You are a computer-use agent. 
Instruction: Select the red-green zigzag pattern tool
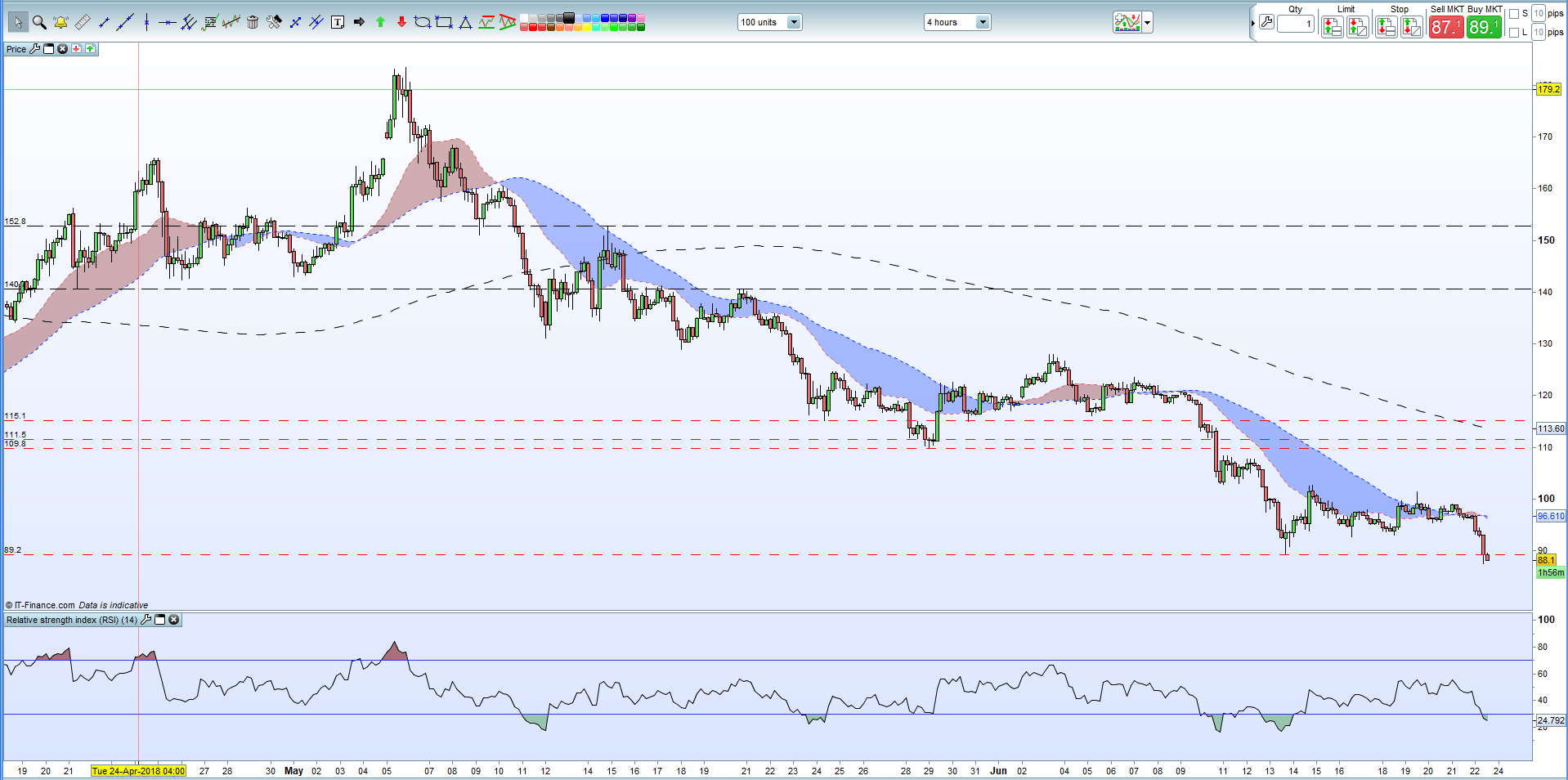click(x=486, y=22)
